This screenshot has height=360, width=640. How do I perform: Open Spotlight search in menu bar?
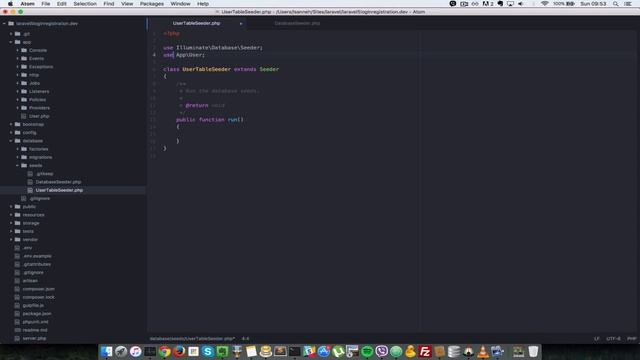pyautogui.click(x=615, y=4)
